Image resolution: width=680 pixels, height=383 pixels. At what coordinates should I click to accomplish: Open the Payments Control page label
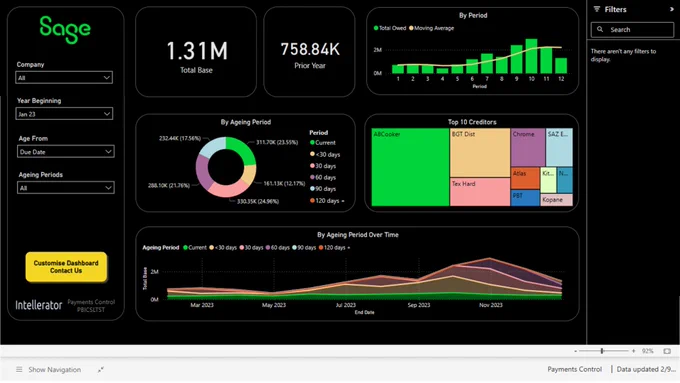point(575,370)
